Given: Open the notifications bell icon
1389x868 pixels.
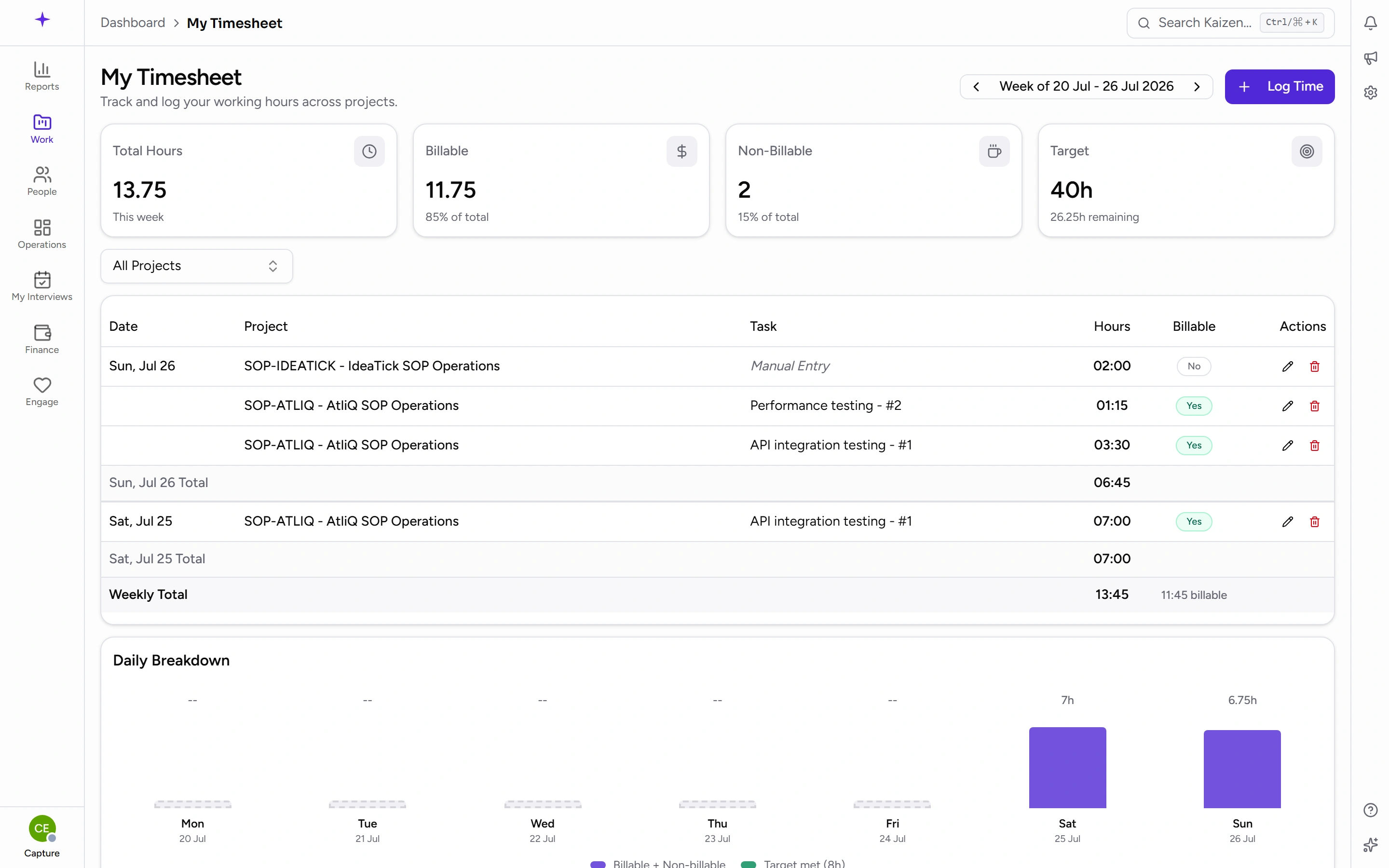Looking at the screenshot, I should pyautogui.click(x=1370, y=23).
